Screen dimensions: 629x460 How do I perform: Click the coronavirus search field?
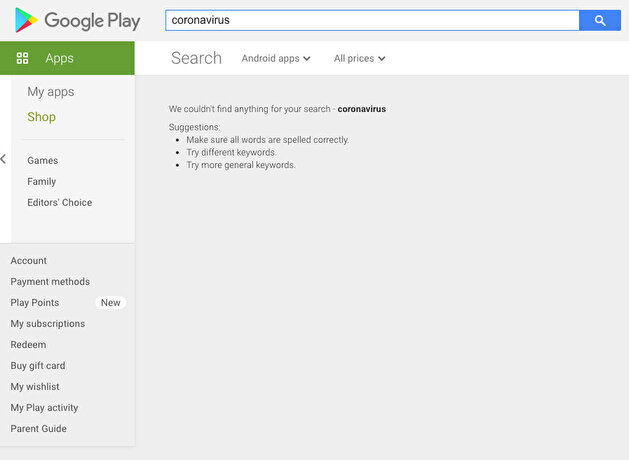(372, 20)
